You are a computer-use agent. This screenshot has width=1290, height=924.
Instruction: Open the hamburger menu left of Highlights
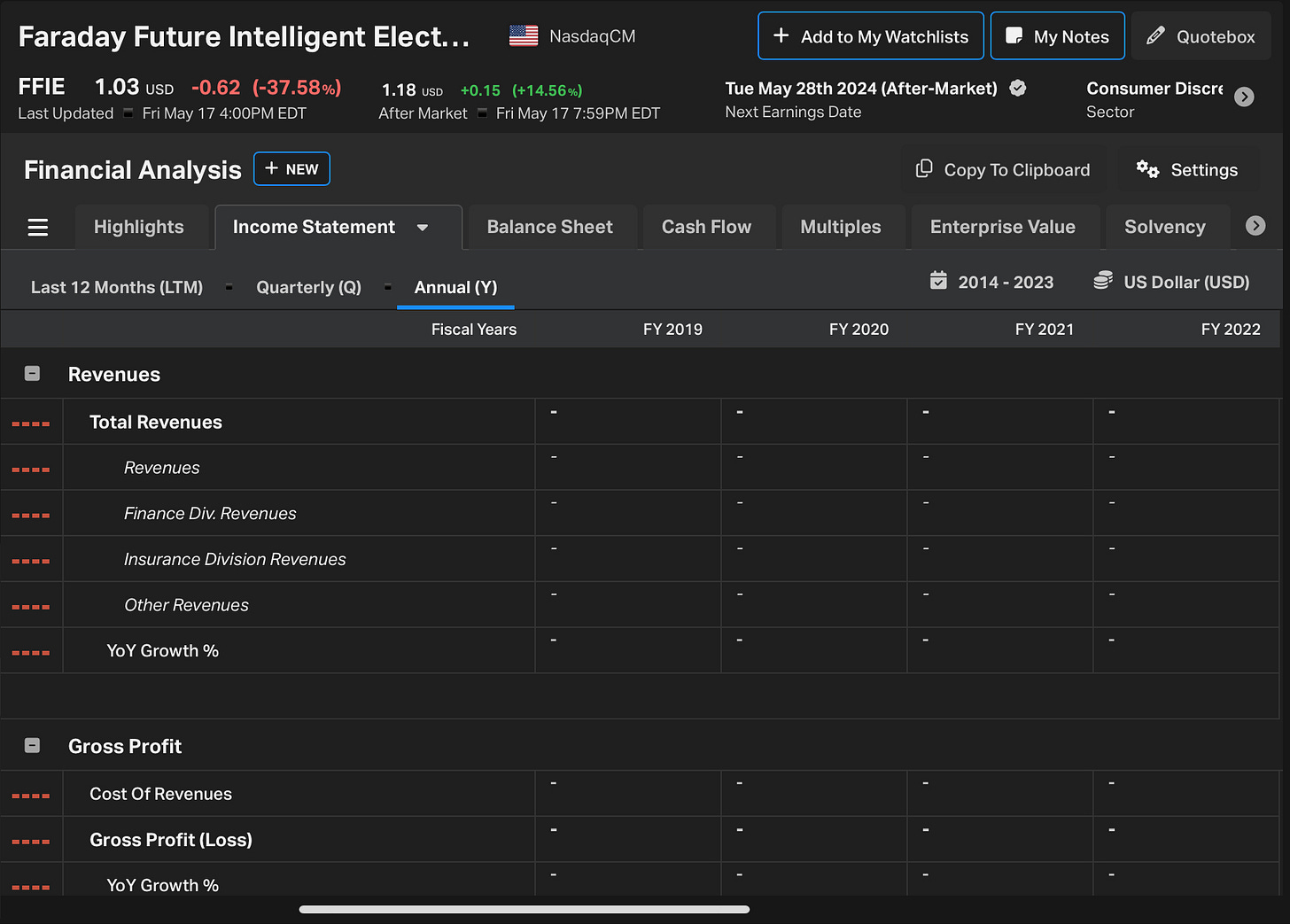[38, 228]
